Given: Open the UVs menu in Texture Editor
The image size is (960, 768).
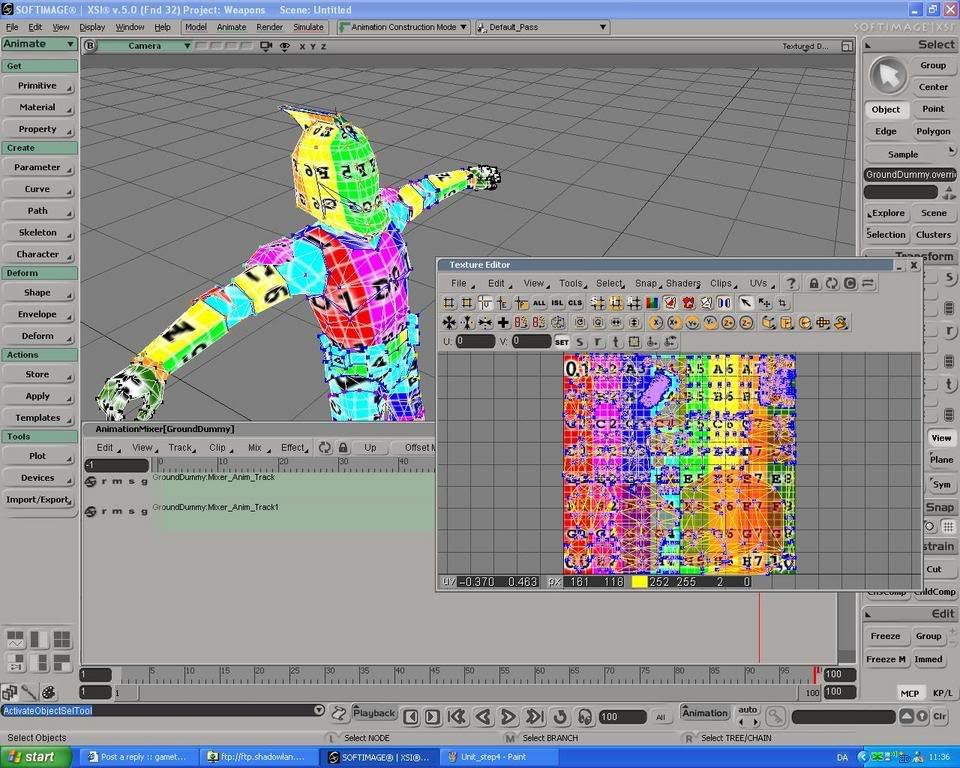Looking at the screenshot, I should [x=760, y=284].
